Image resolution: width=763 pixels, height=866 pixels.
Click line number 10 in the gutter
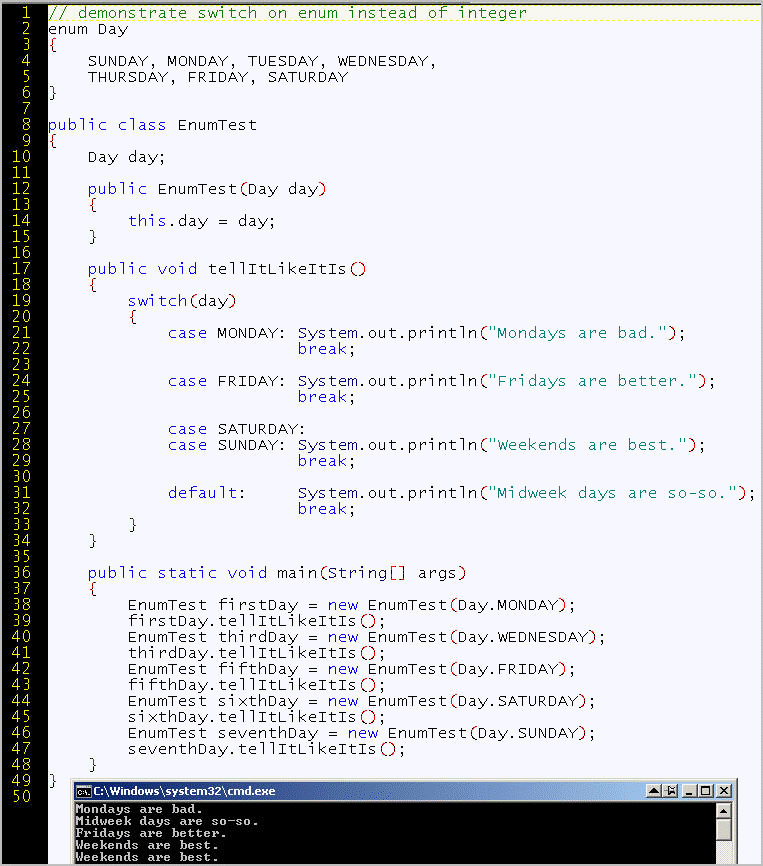click(22, 157)
